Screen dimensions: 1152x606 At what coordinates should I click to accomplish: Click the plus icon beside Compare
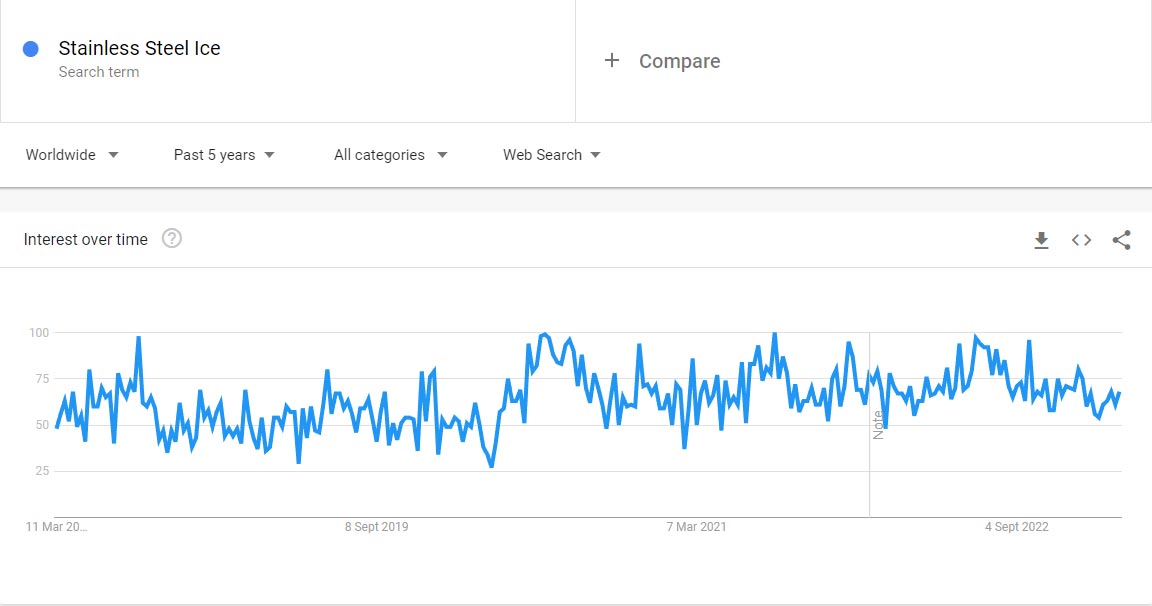coord(612,61)
